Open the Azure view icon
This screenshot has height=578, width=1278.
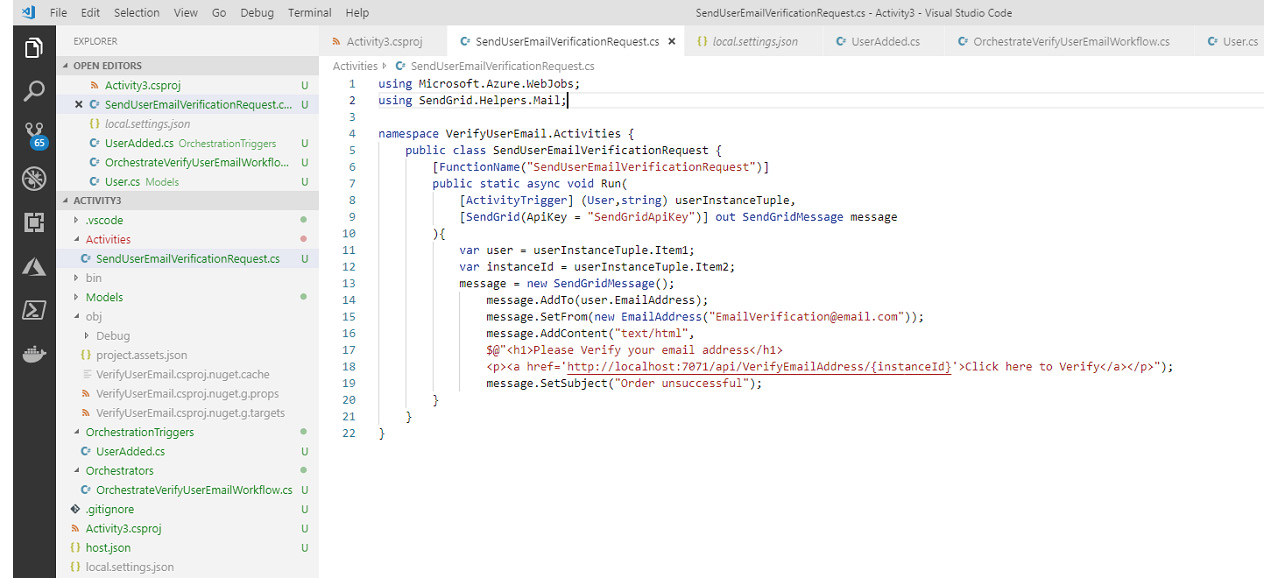point(34,267)
